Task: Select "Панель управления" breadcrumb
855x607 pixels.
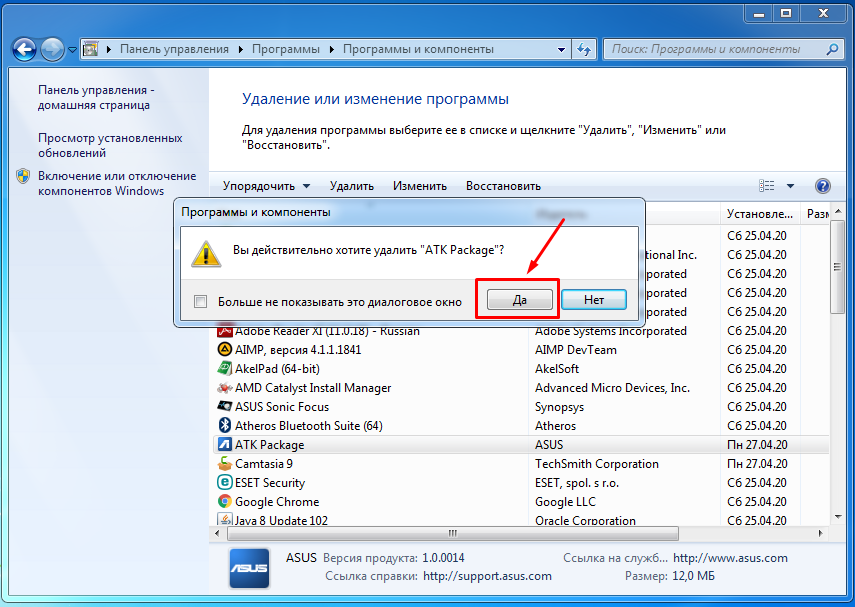Action: [174, 49]
